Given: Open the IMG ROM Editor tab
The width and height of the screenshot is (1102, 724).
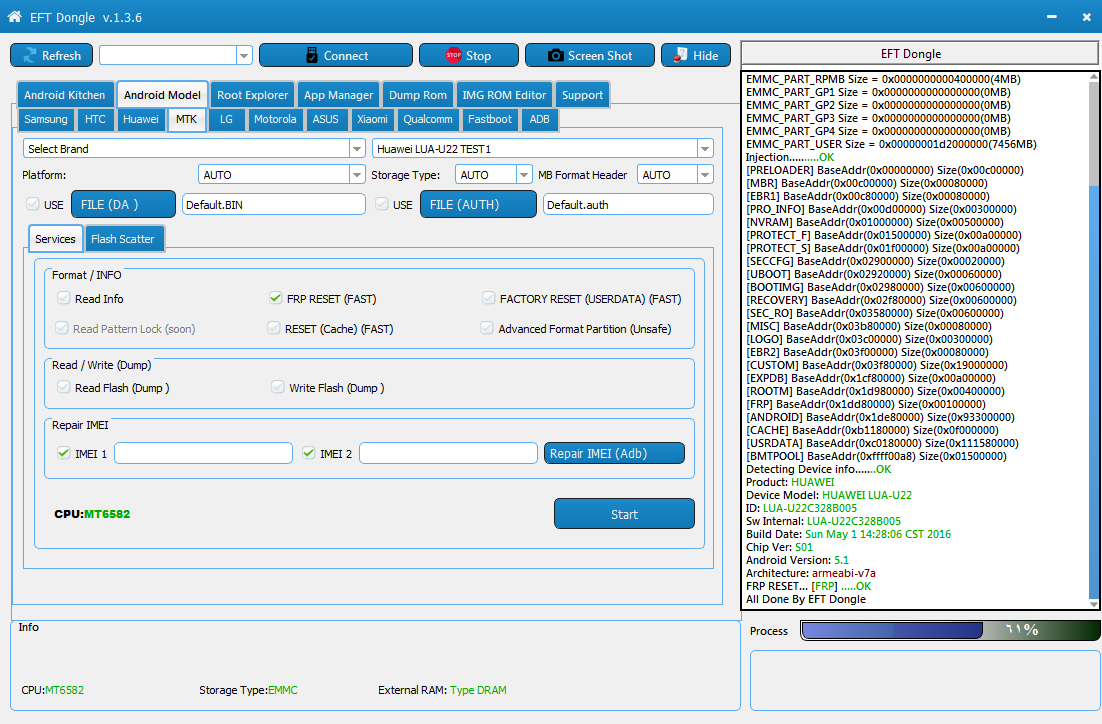Looking at the screenshot, I should pos(504,95).
